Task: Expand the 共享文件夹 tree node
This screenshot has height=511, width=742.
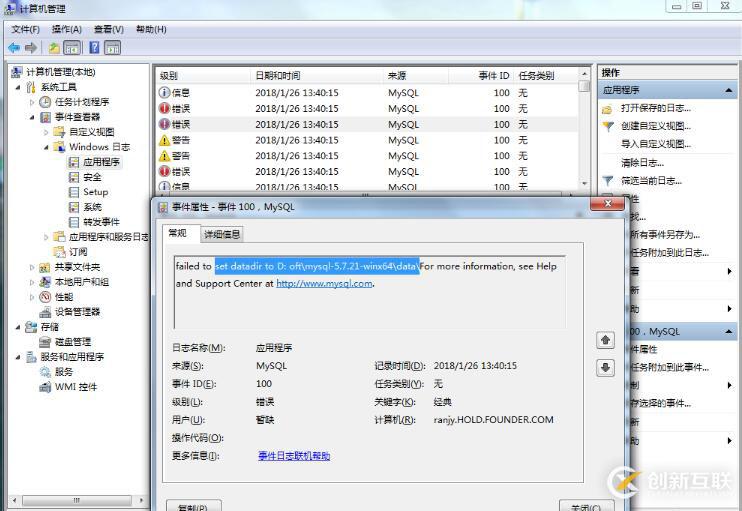Action: tap(32, 267)
